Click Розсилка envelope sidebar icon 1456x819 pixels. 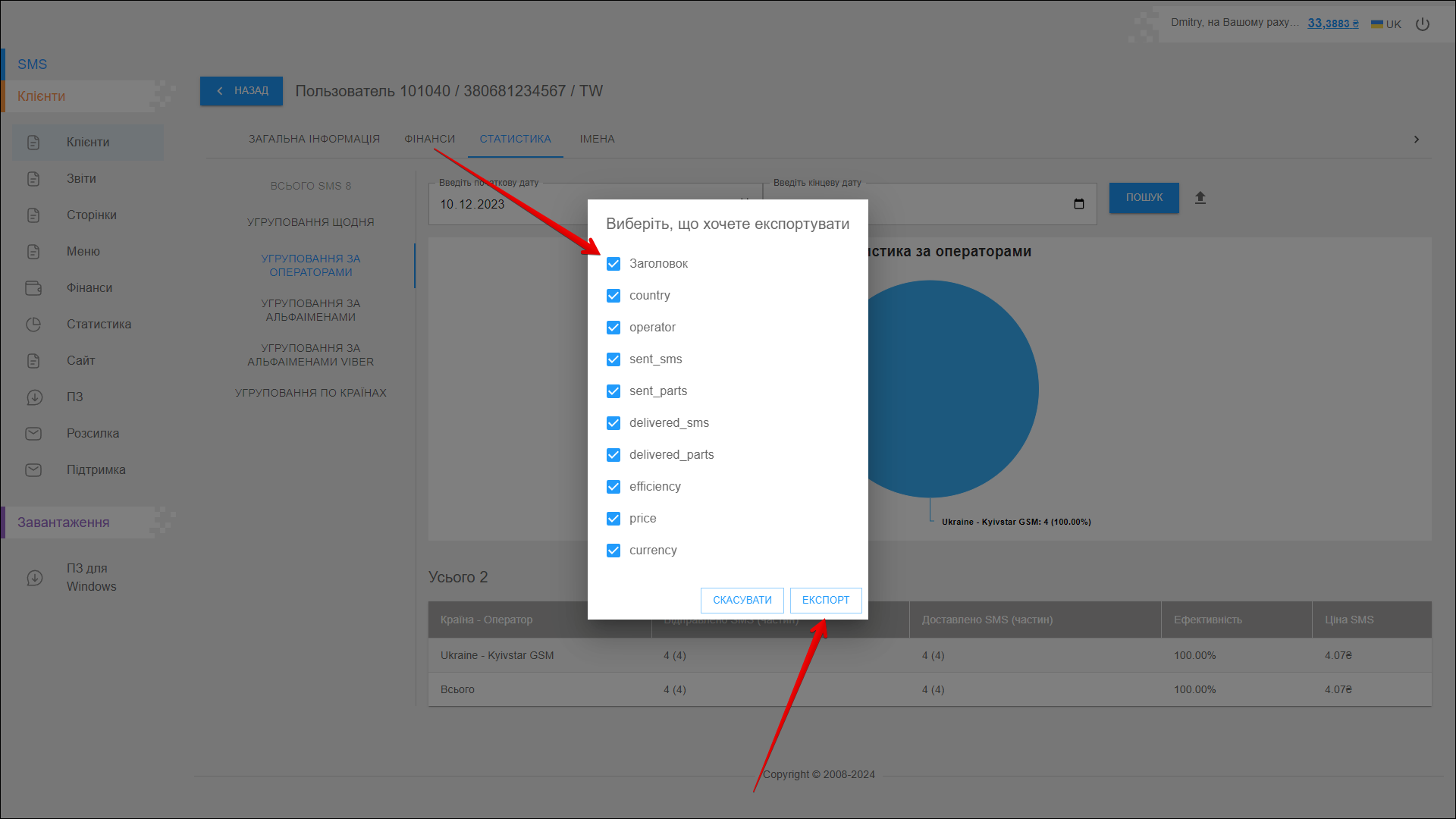pos(33,434)
